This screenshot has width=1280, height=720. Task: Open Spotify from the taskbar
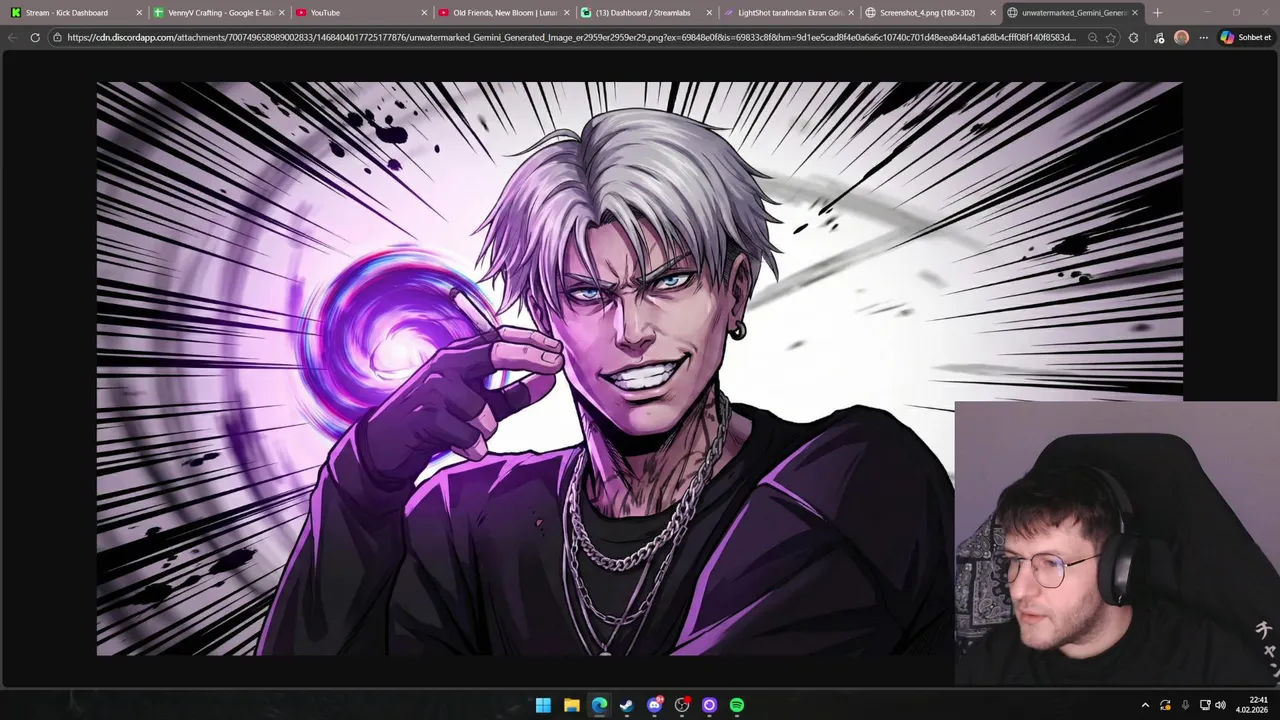(x=737, y=705)
